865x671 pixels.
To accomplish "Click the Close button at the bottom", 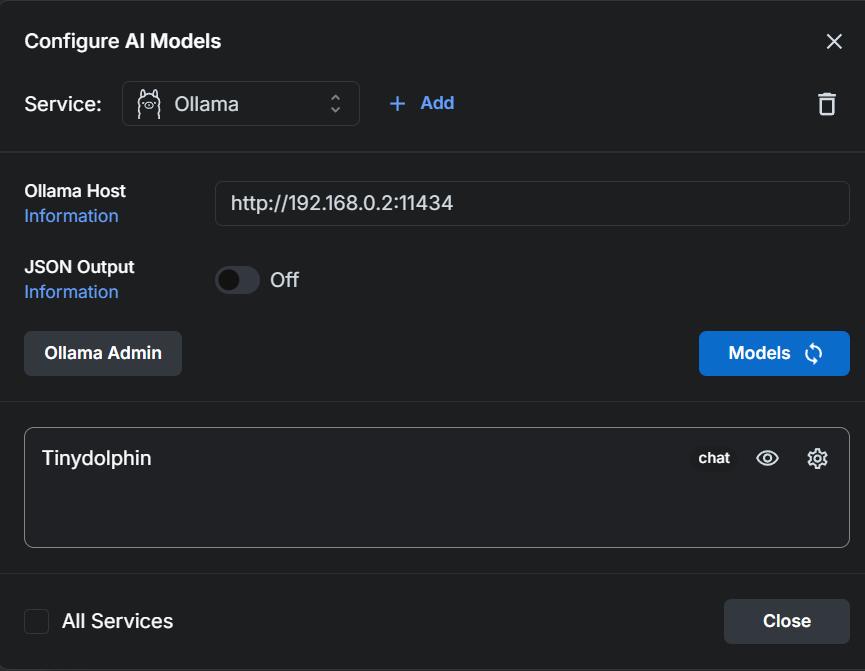I will tap(786, 621).
